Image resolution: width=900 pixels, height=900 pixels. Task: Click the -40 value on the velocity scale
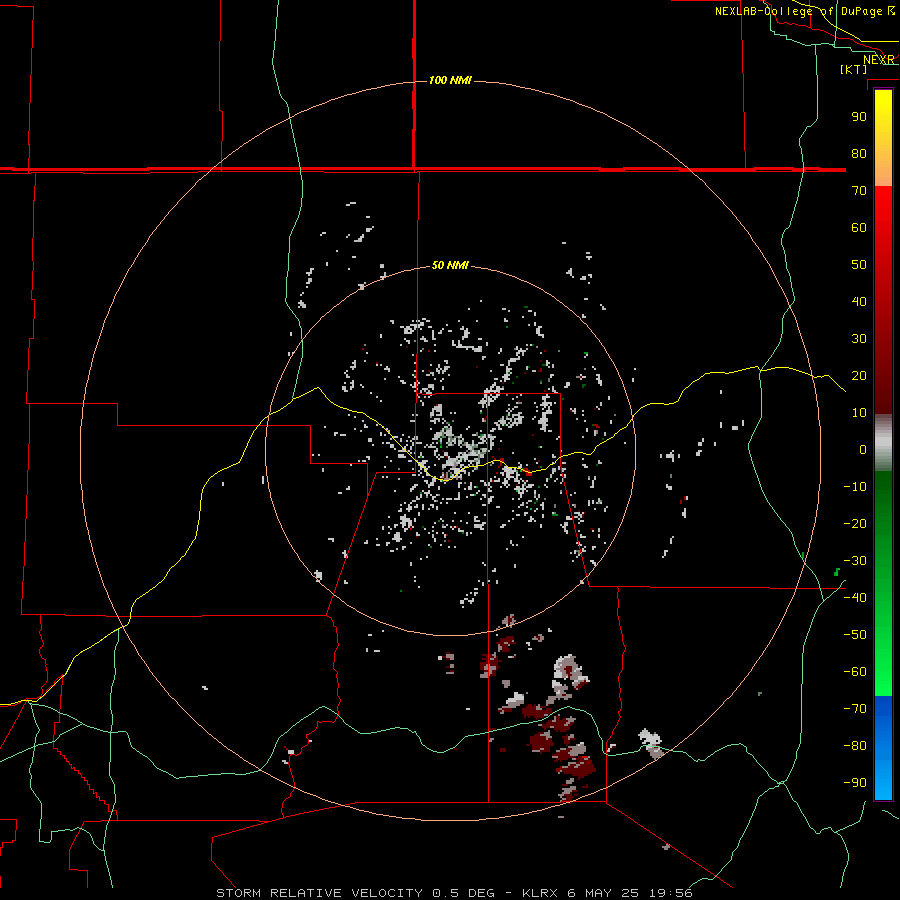point(855,598)
